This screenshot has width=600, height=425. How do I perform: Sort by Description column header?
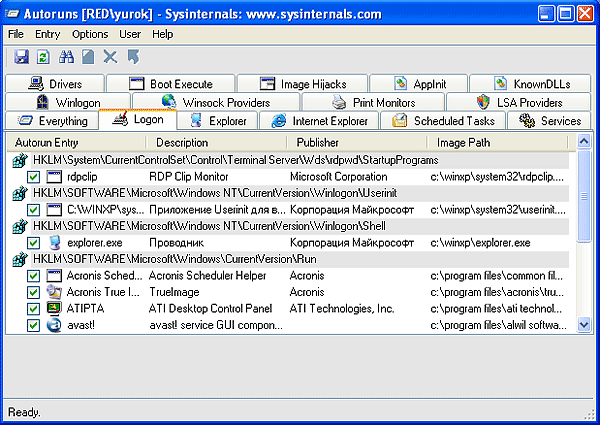(216, 143)
